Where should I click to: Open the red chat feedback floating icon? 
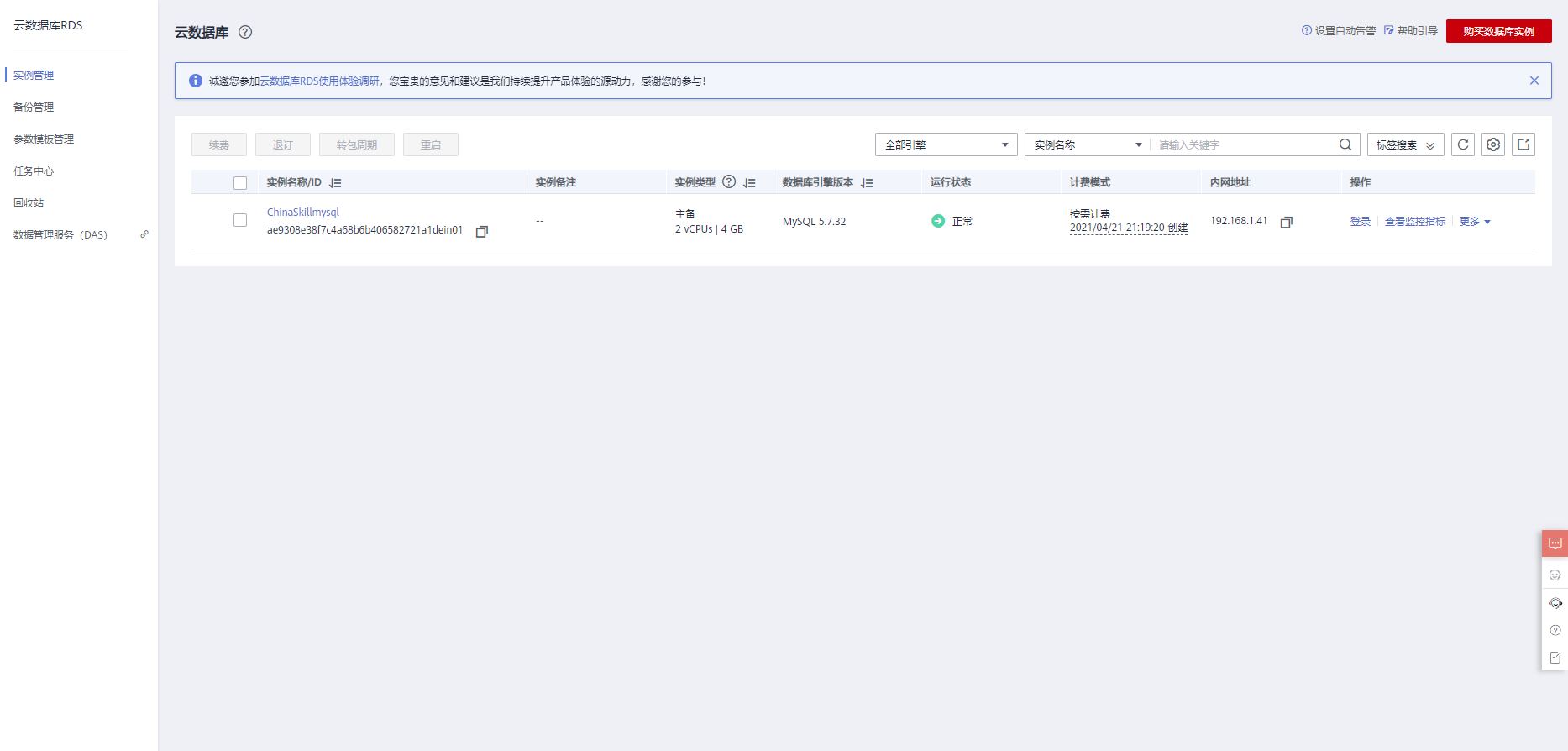pos(1555,544)
